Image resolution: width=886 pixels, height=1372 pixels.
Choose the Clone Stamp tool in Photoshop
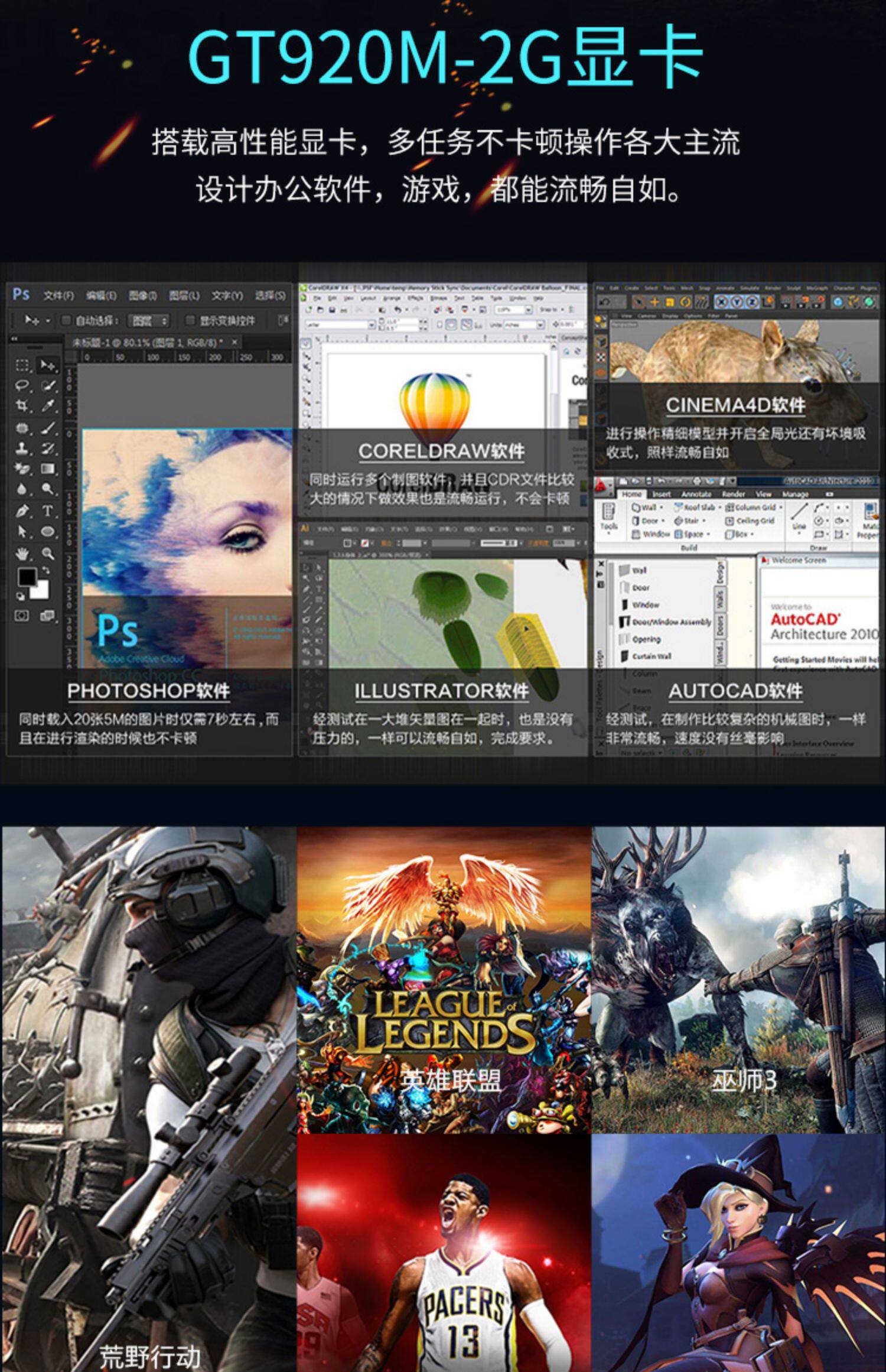(x=22, y=448)
